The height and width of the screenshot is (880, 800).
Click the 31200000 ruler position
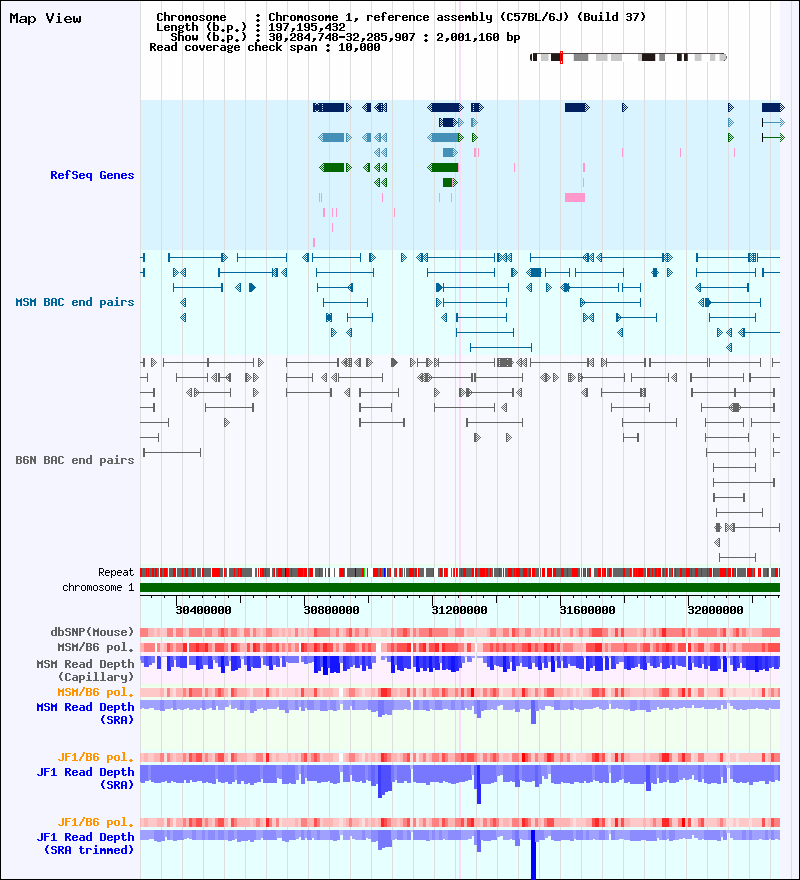click(459, 610)
